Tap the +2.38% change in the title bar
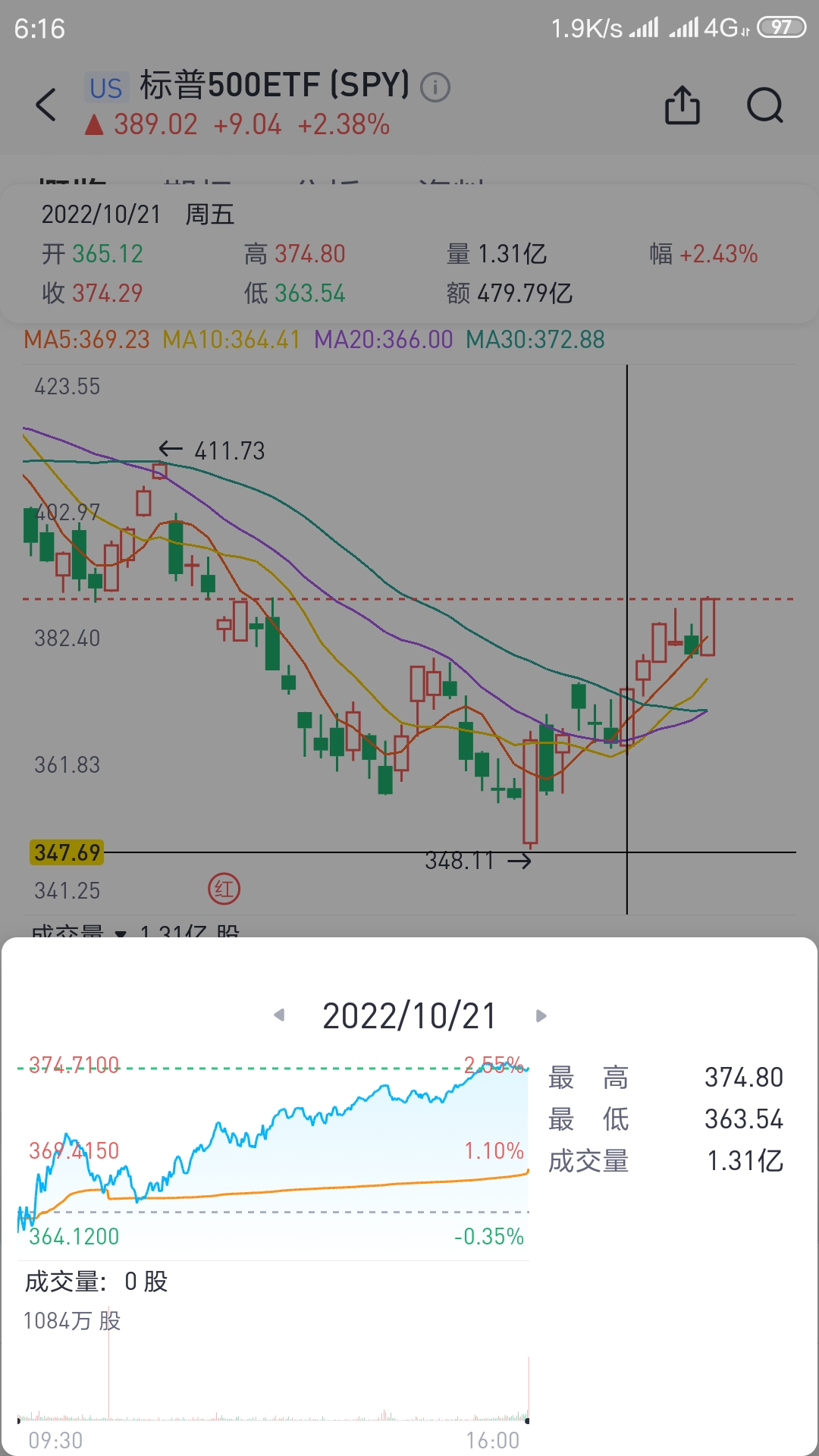This screenshot has height=1456, width=819. click(344, 124)
